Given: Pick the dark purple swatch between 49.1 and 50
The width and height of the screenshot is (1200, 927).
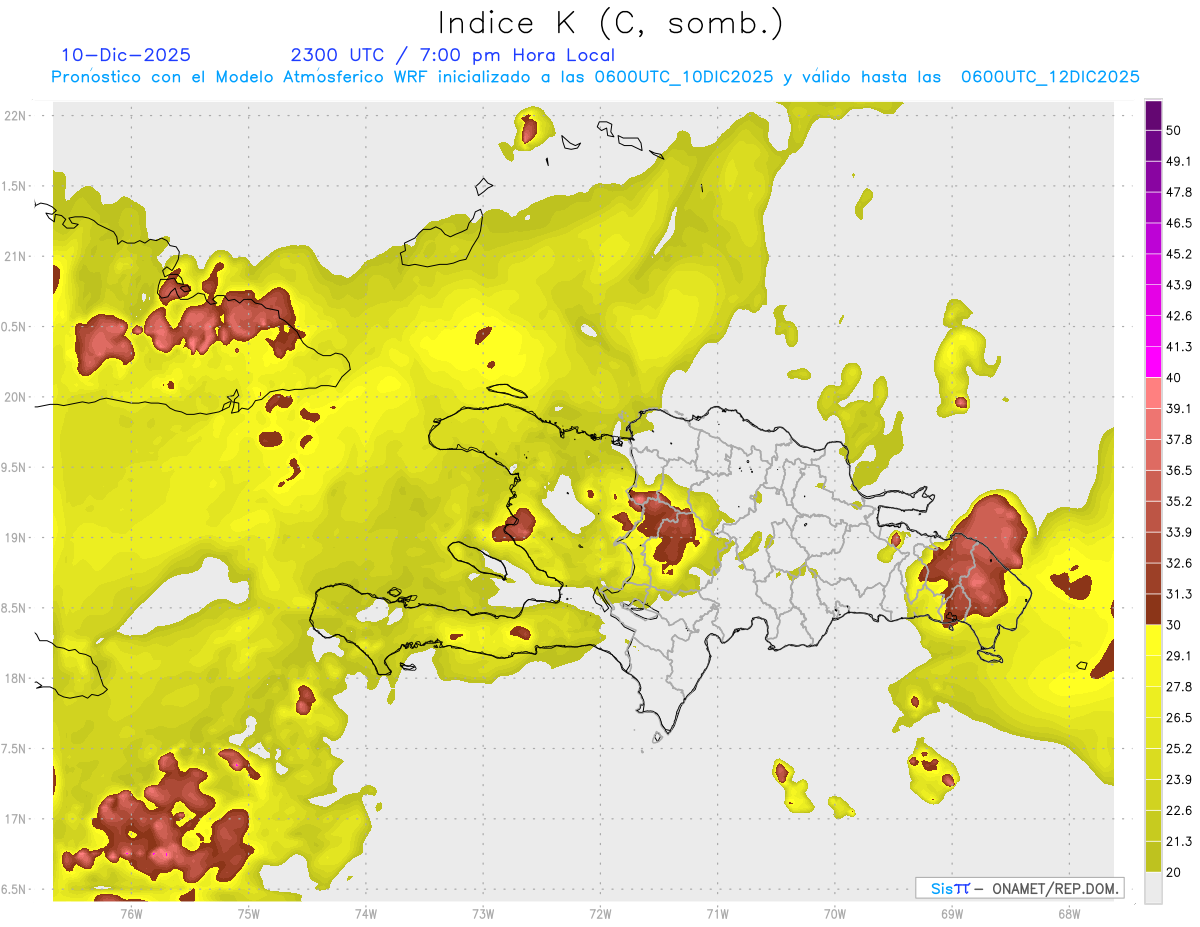Looking at the screenshot, I should coord(1153,146).
